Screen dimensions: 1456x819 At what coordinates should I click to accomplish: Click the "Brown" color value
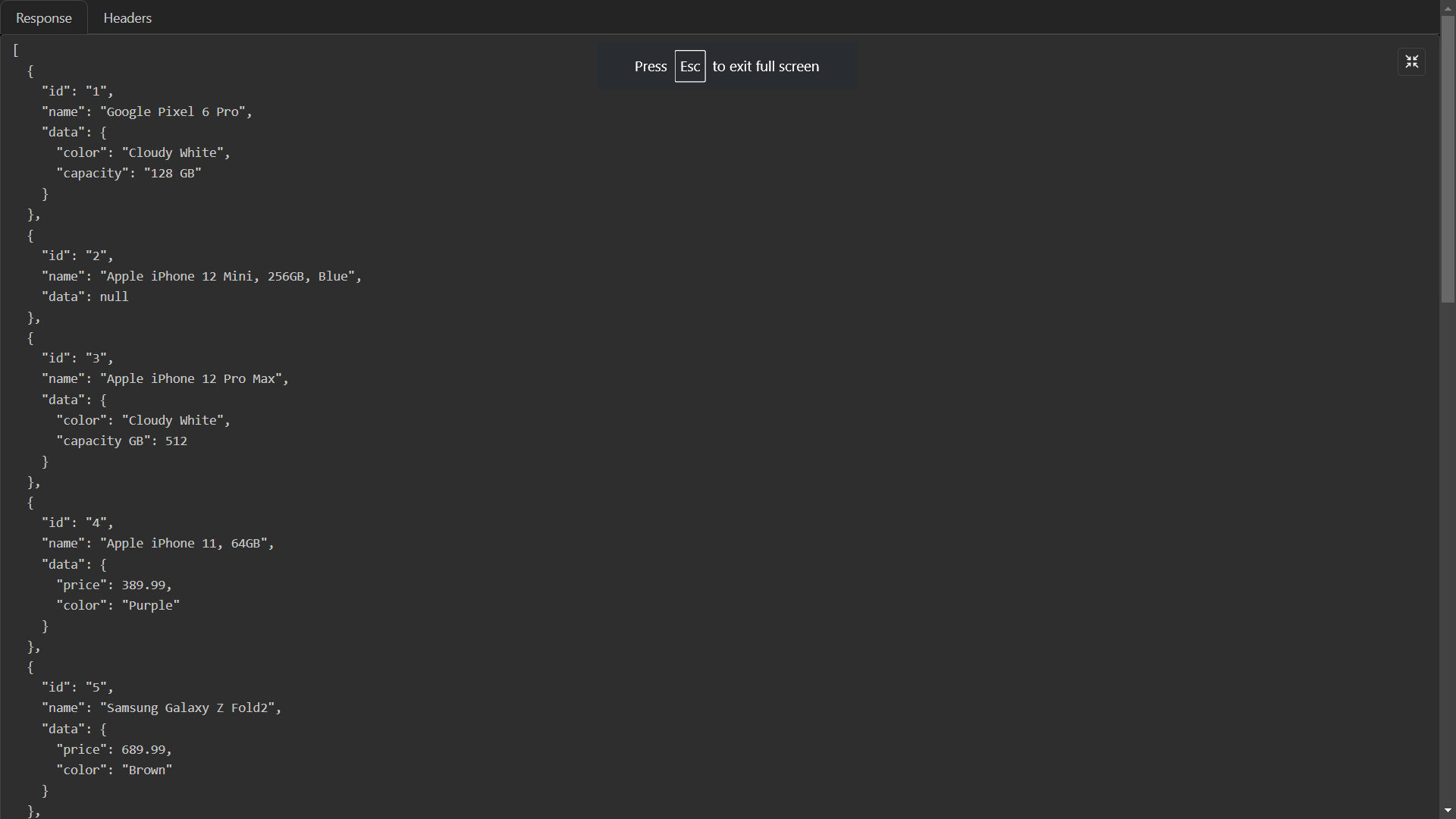coord(147,770)
